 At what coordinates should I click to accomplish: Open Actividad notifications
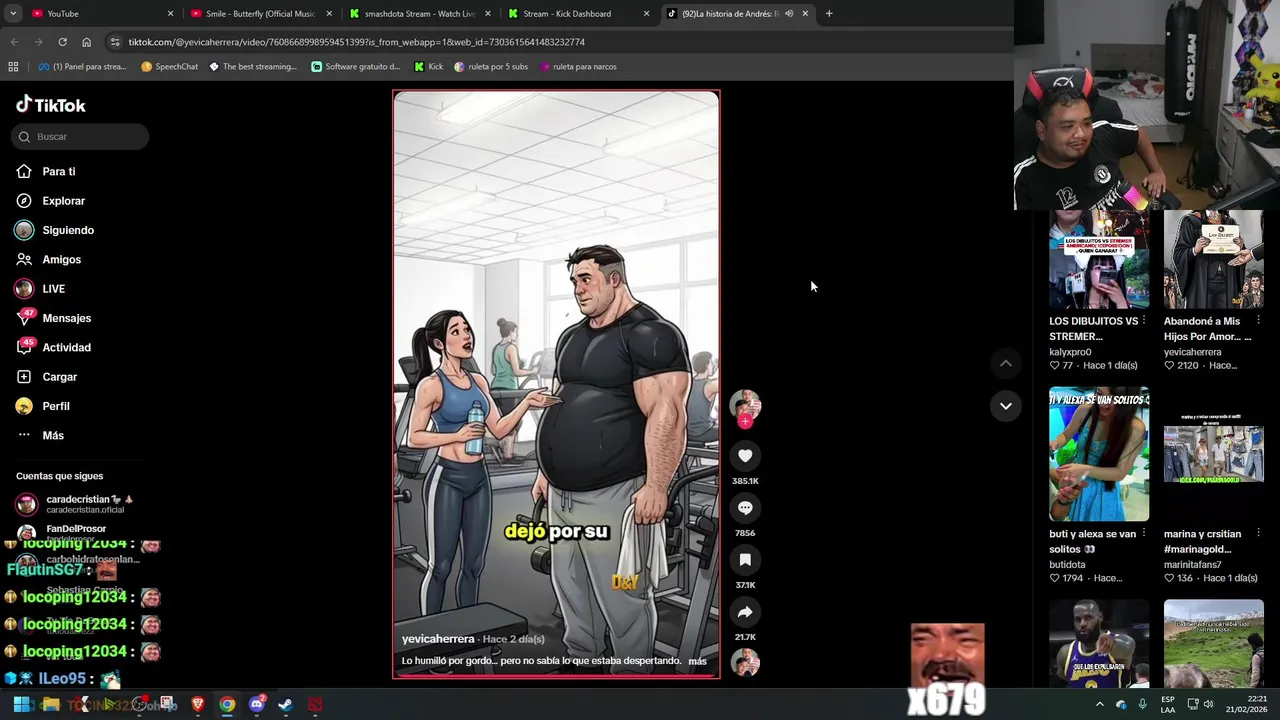[x=54, y=348]
